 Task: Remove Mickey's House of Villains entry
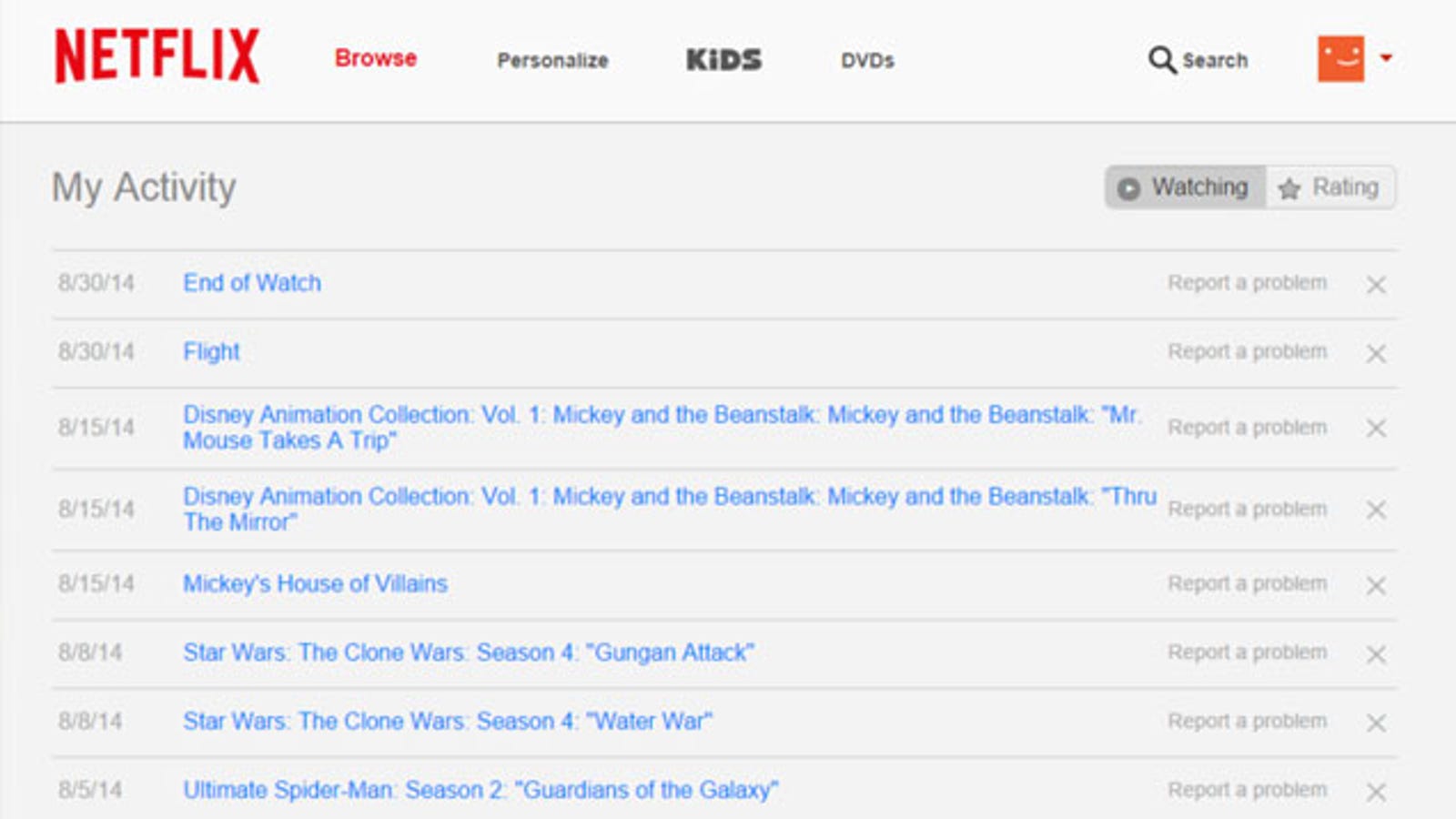(x=1376, y=585)
